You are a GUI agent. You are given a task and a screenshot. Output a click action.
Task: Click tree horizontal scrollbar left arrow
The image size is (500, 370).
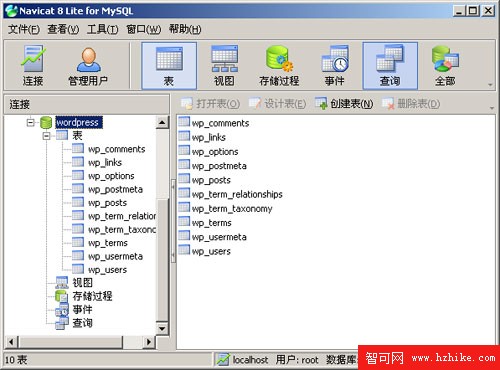click(11, 342)
